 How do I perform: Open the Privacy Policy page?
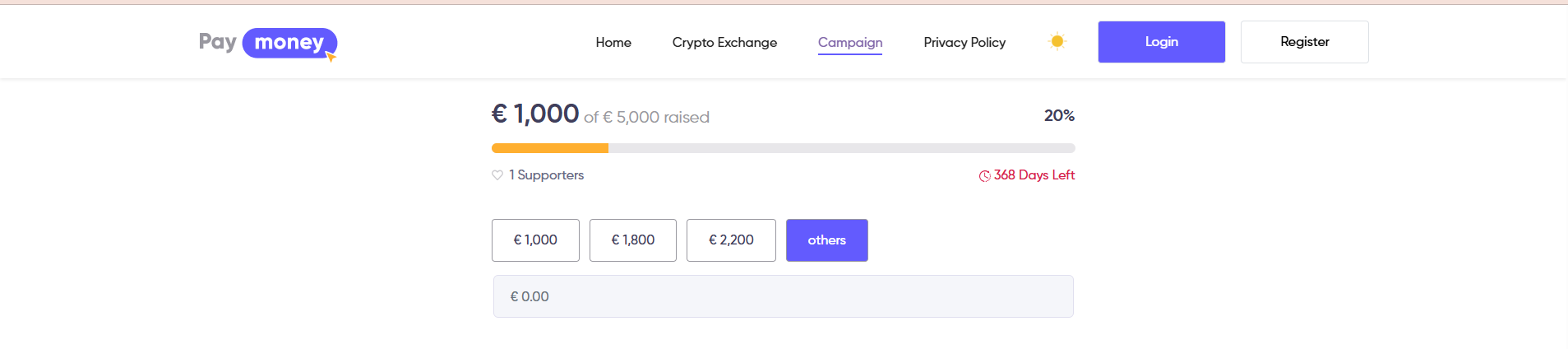964,42
